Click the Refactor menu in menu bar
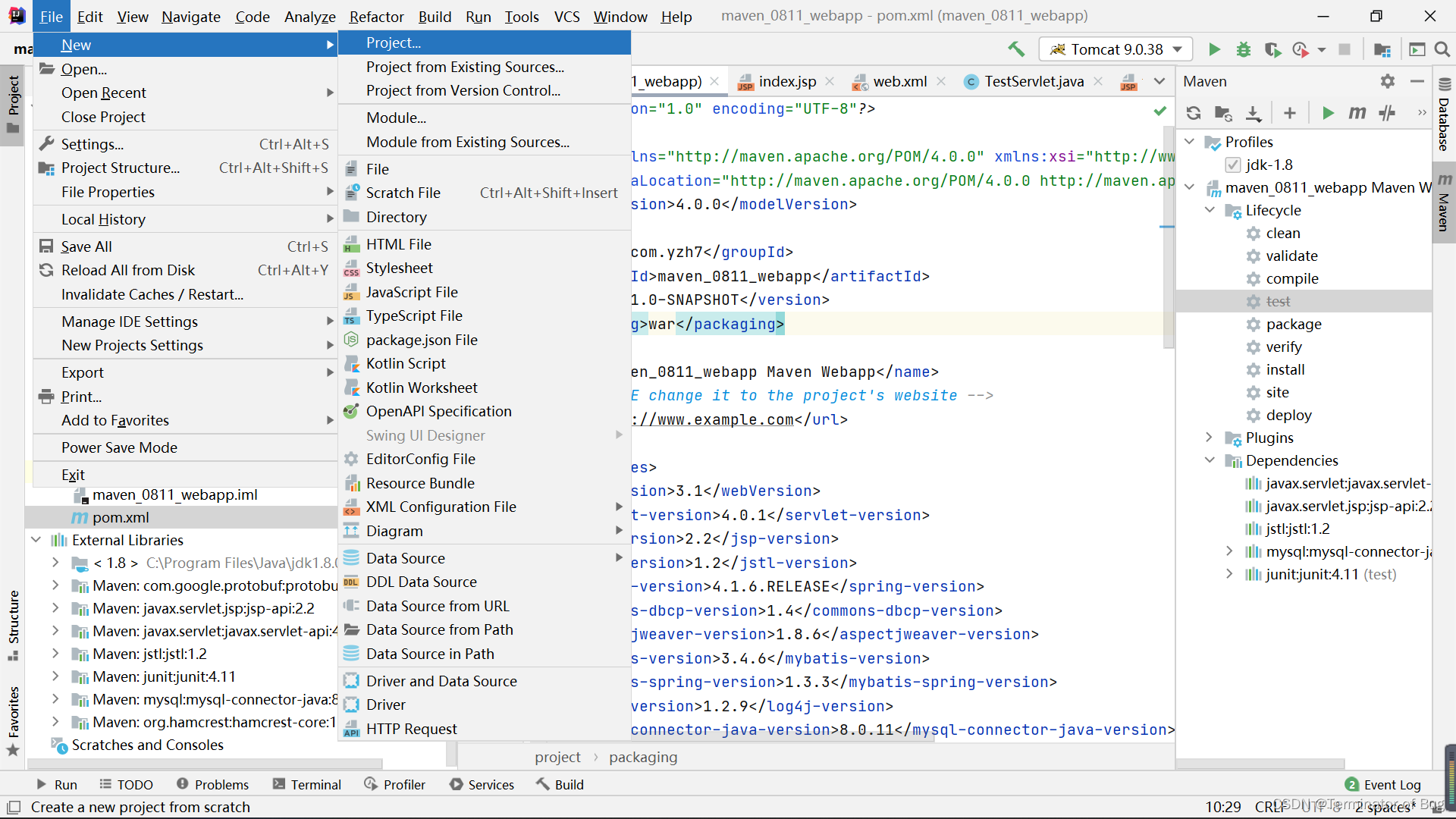Image resolution: width=1456 pixels, height=819 pixels. (376, 17)
